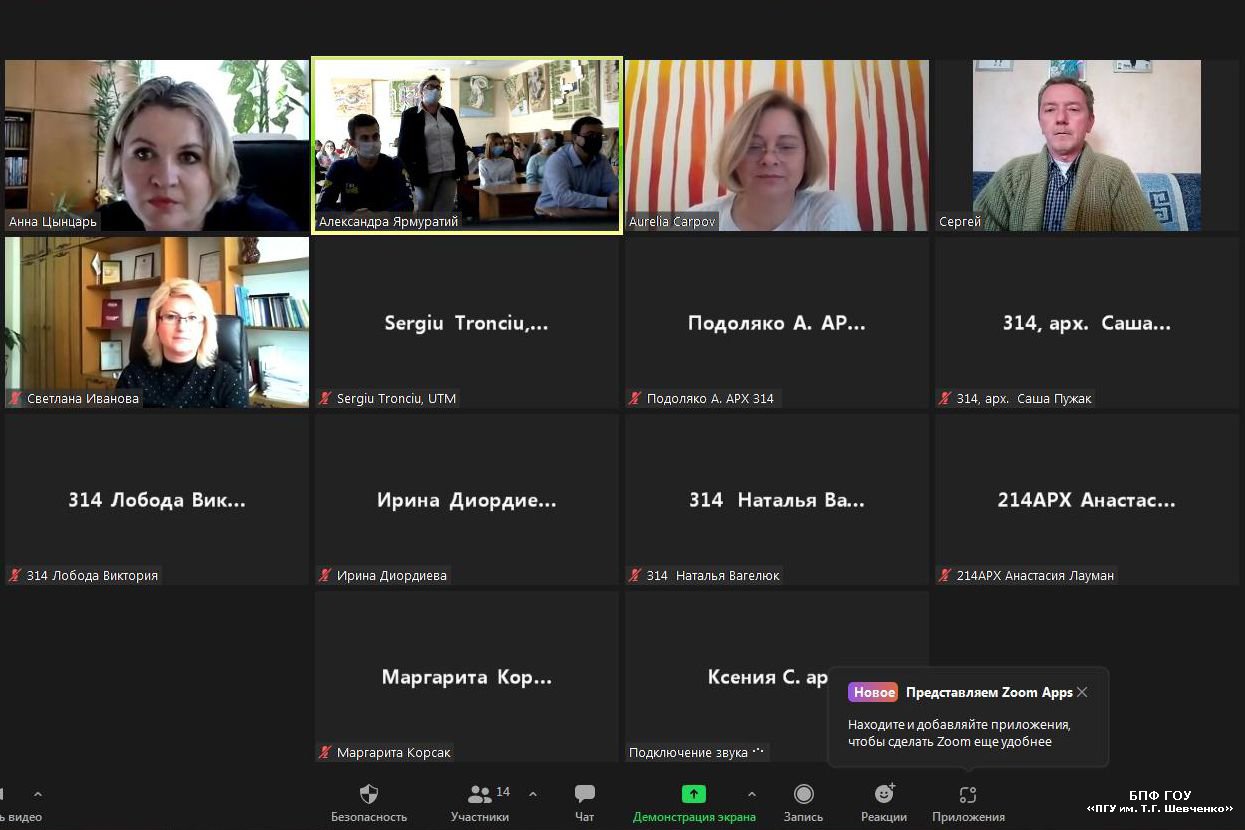Click name label Александра Ярмуратий

click(388, 222)
